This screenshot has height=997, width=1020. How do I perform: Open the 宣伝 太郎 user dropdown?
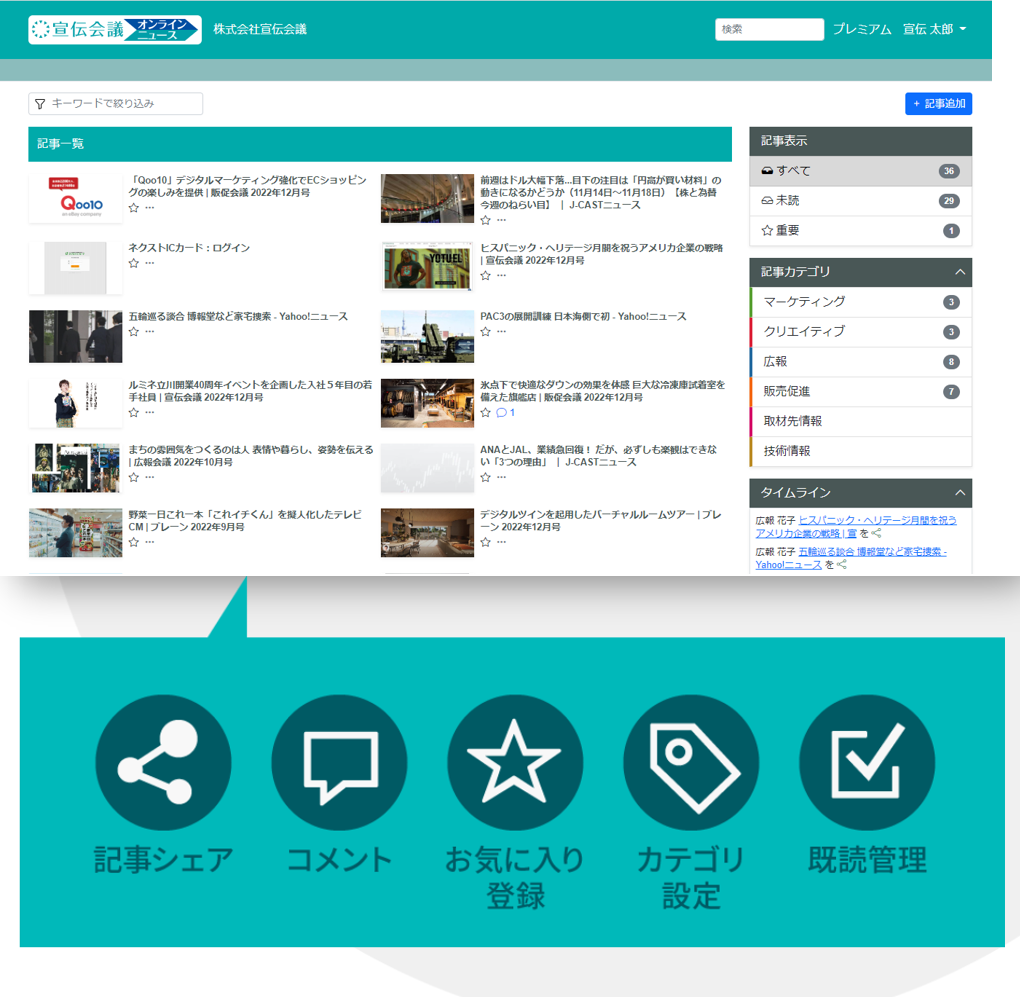coord(934,29)
